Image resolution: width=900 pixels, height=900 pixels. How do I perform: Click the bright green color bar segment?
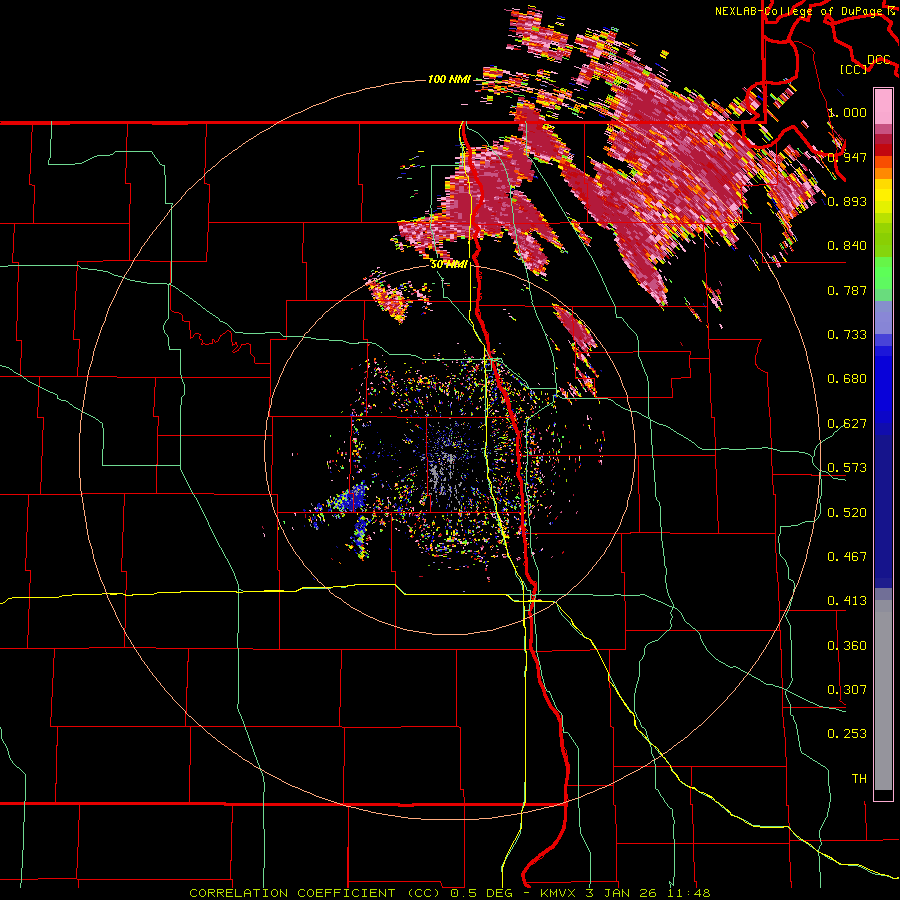(883, 273)
